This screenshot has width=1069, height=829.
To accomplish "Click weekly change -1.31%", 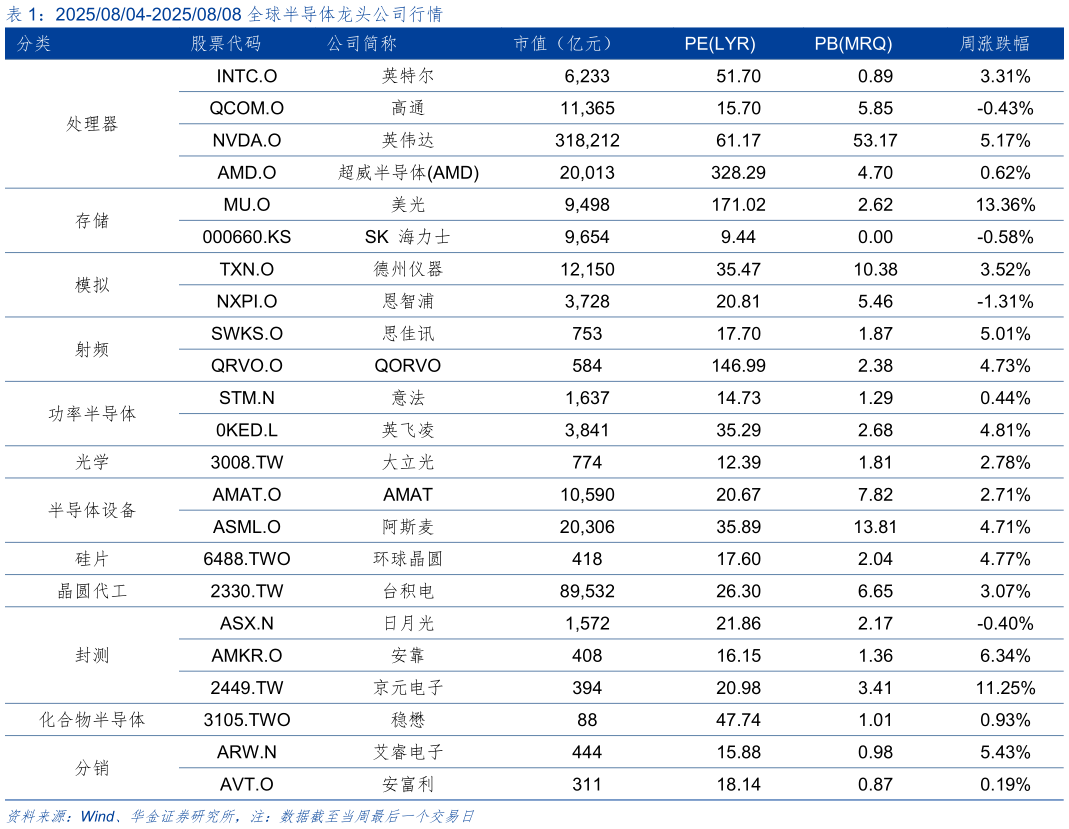I will pos(1006,301).
